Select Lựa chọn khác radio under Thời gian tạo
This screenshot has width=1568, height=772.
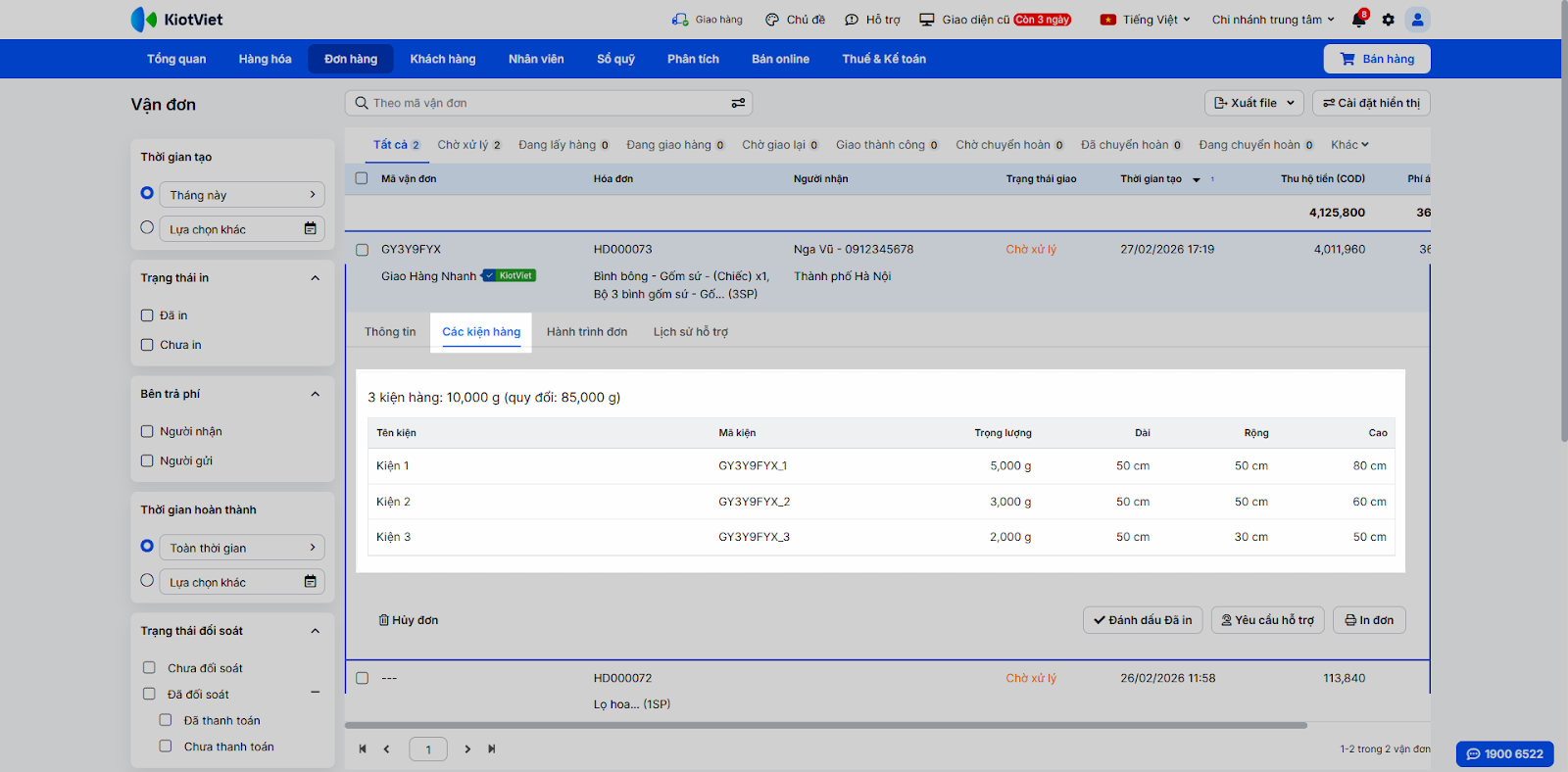pyautogui.click(x=147, y=228)
